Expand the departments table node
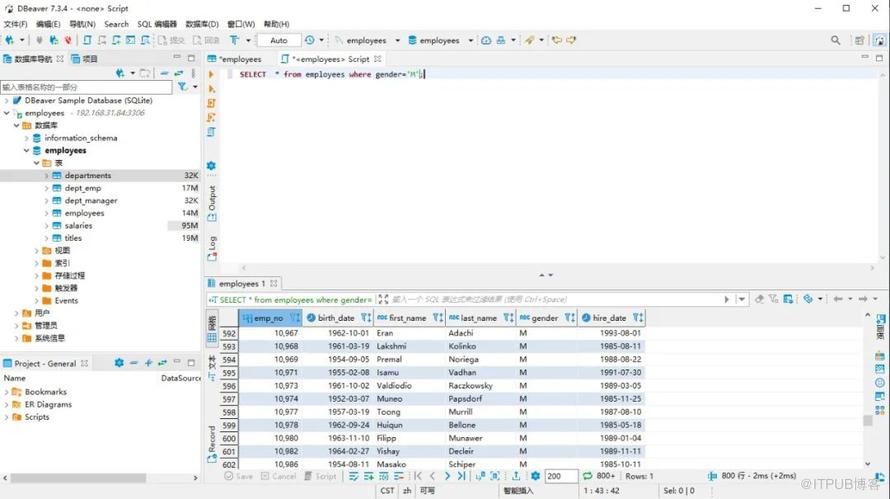Viewport: 890px width, 499px height. [x=47, y=175]
